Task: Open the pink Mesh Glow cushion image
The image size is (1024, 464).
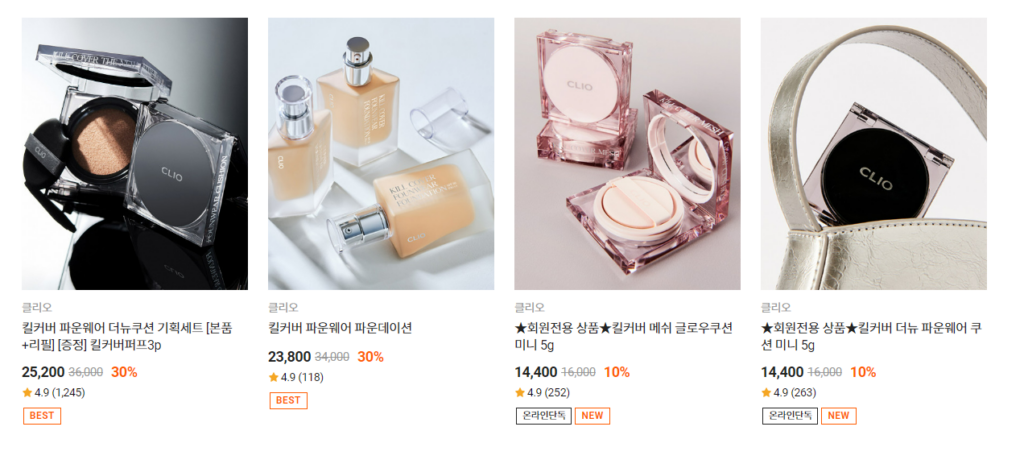Action: (627, 154)
